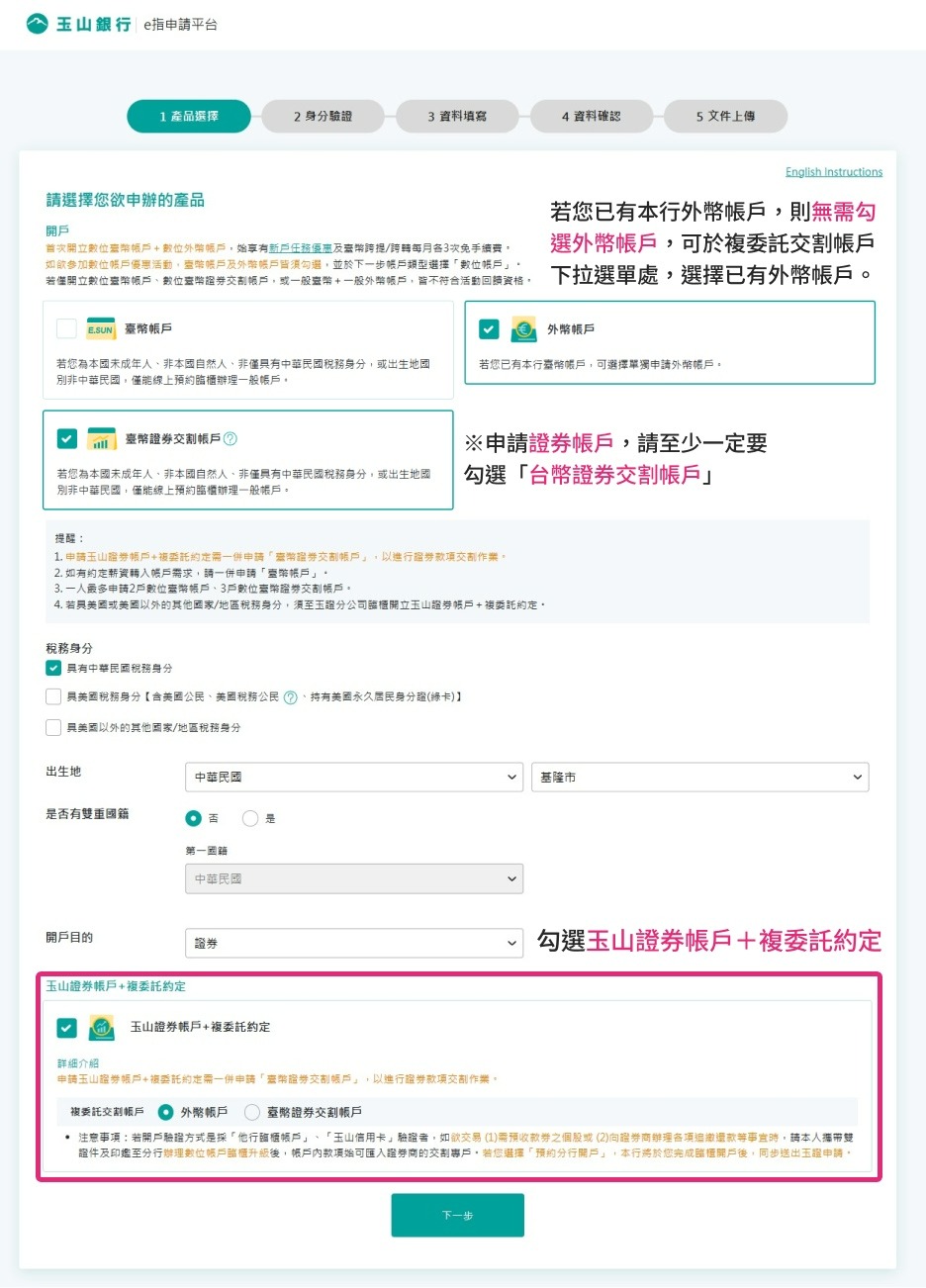
Task: Select the 4 資料確認 step tab
Action: [x=590, y=116]
